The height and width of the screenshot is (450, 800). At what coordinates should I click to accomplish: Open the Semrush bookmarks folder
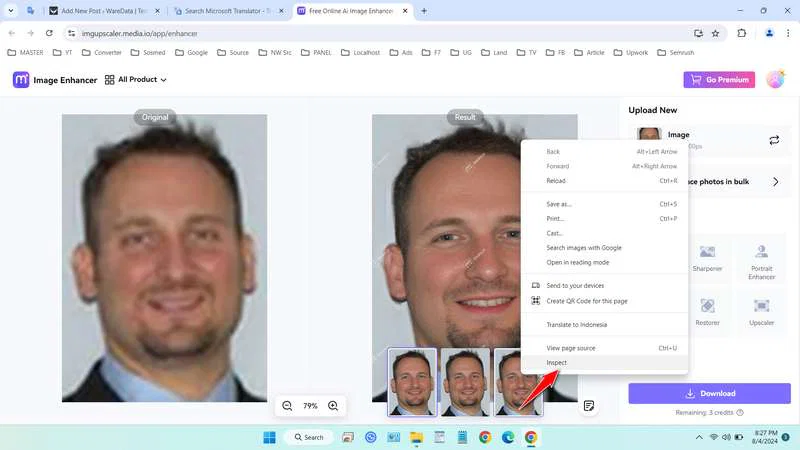click(676, 53)
